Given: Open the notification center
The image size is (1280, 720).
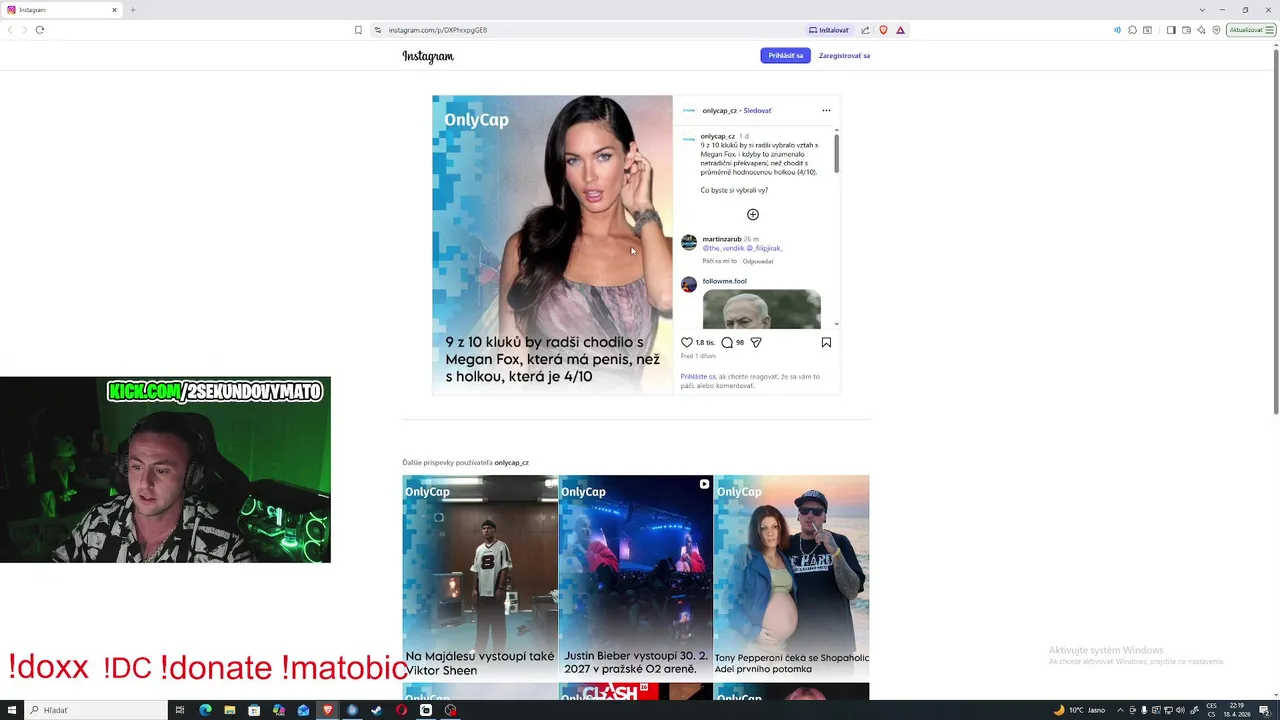Looking at the screenshot, I should pyautogui.click(x=1264, y=710).
